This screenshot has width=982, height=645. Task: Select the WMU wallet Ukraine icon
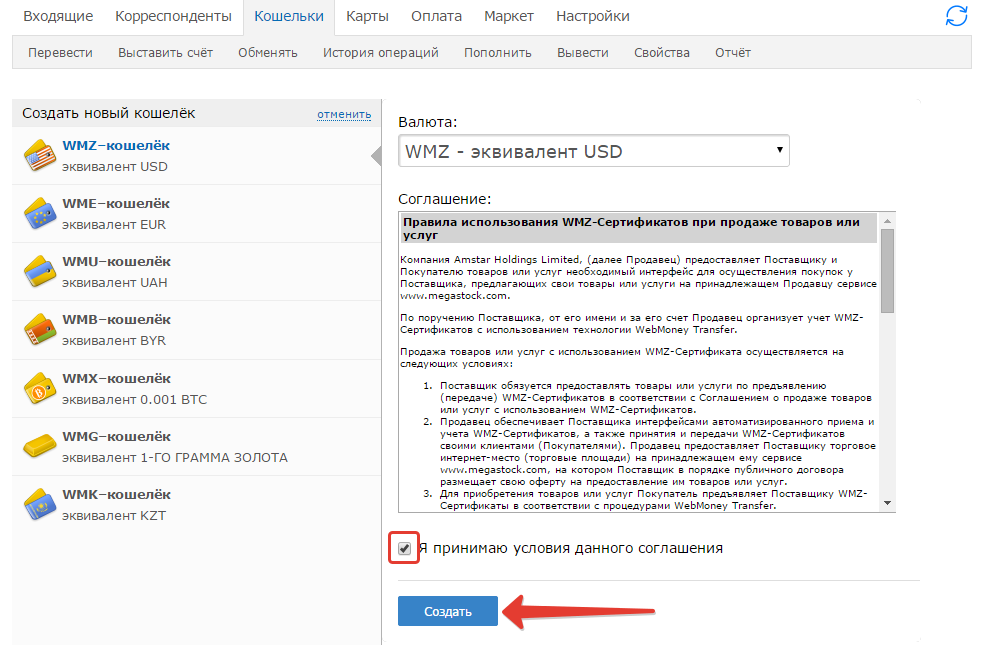[39, 271]
